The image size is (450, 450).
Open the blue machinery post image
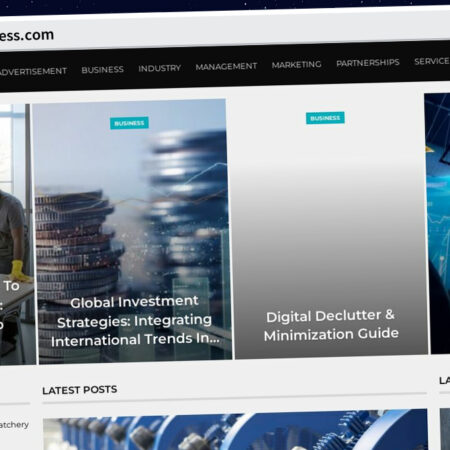tap(235, 430)
